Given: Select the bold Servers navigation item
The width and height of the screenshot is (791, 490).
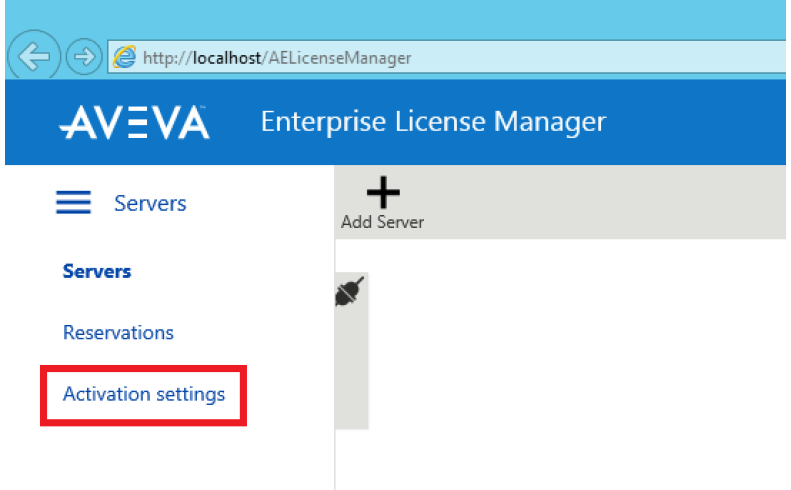Looking at the screenshot, I should (97, 271).
